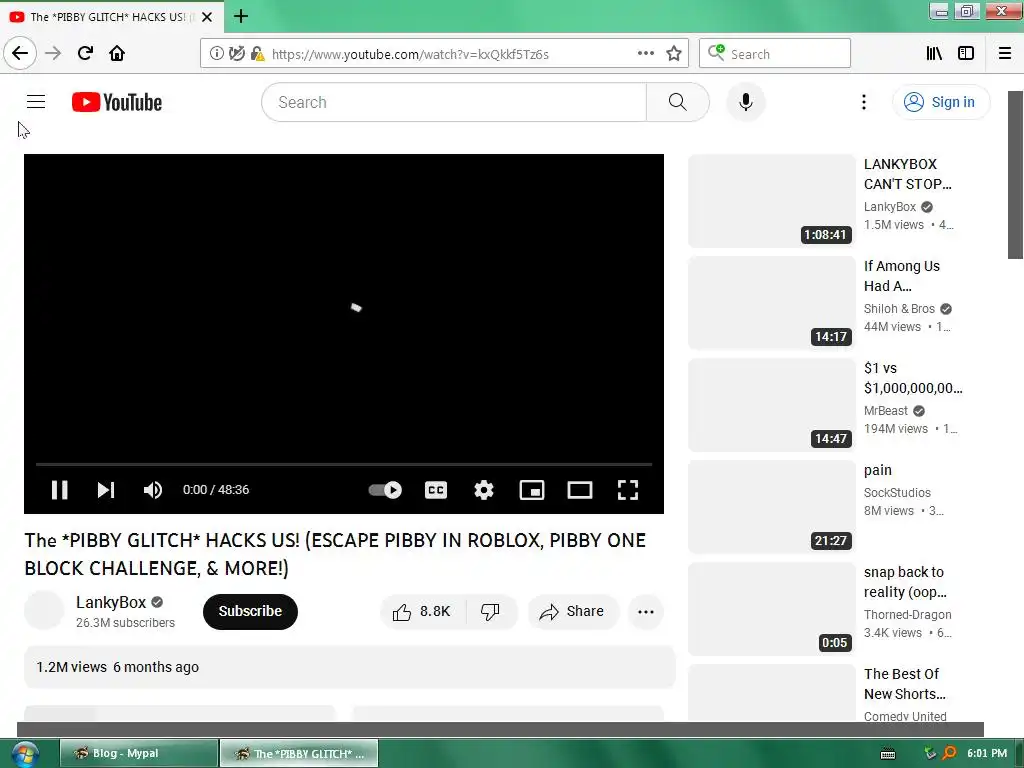Open the $1 vs $1,000,000 video
1024x768 pixels.
[x=912, y=377]
